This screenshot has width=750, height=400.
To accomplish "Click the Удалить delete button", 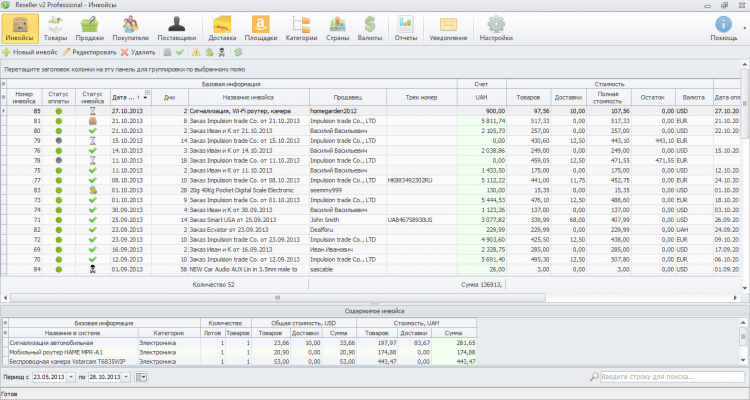I will 138,51.
